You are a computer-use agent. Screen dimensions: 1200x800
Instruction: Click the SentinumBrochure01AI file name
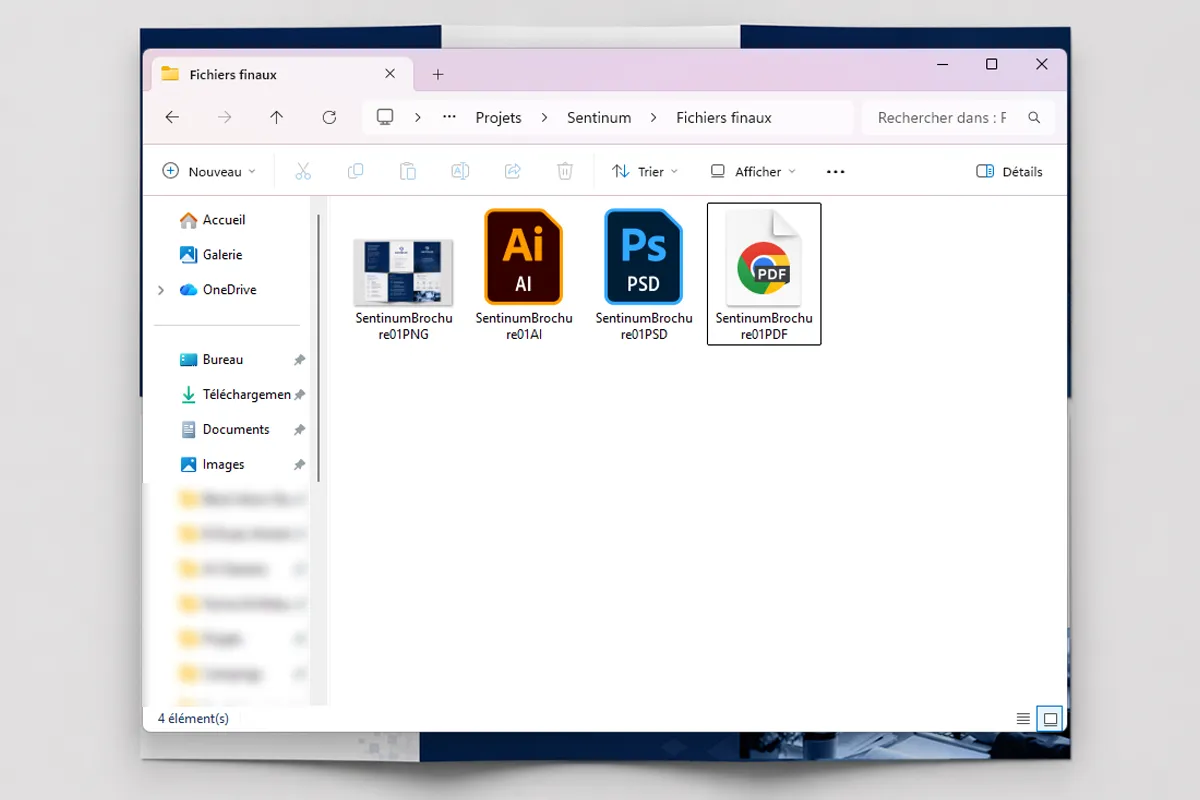tap(524, 326)
